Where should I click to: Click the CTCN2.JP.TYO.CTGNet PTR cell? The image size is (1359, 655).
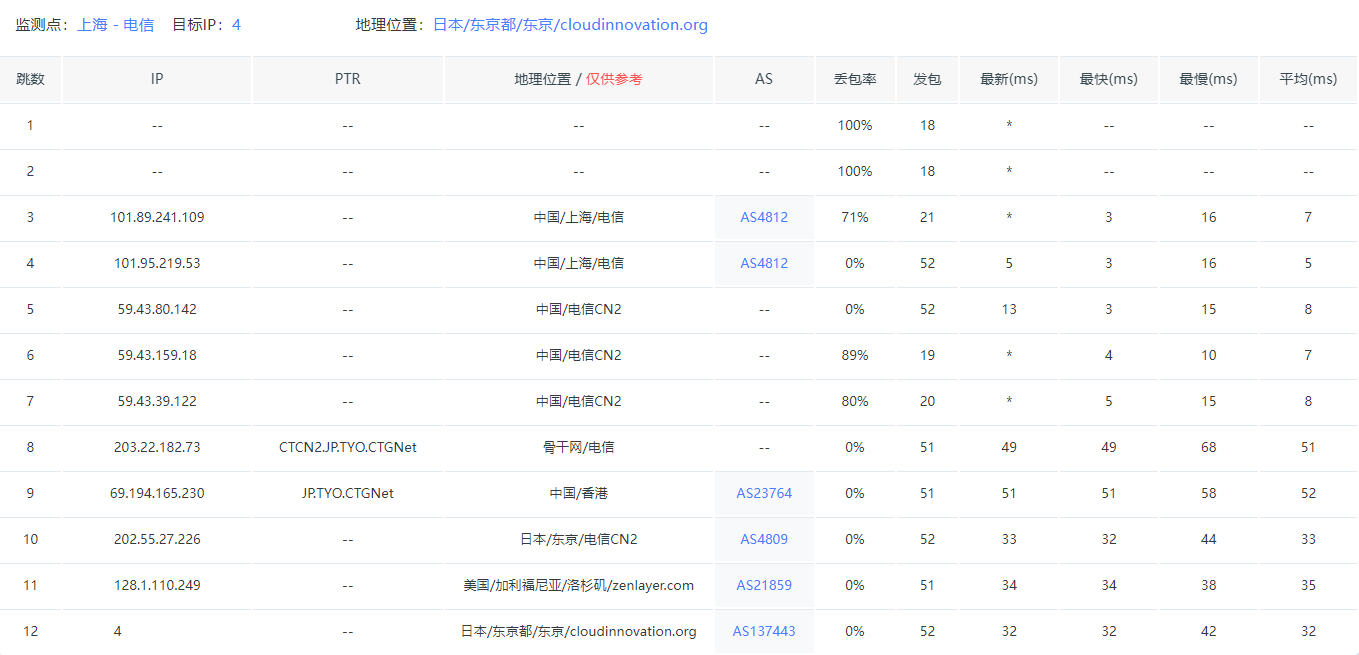coord(348,447)
